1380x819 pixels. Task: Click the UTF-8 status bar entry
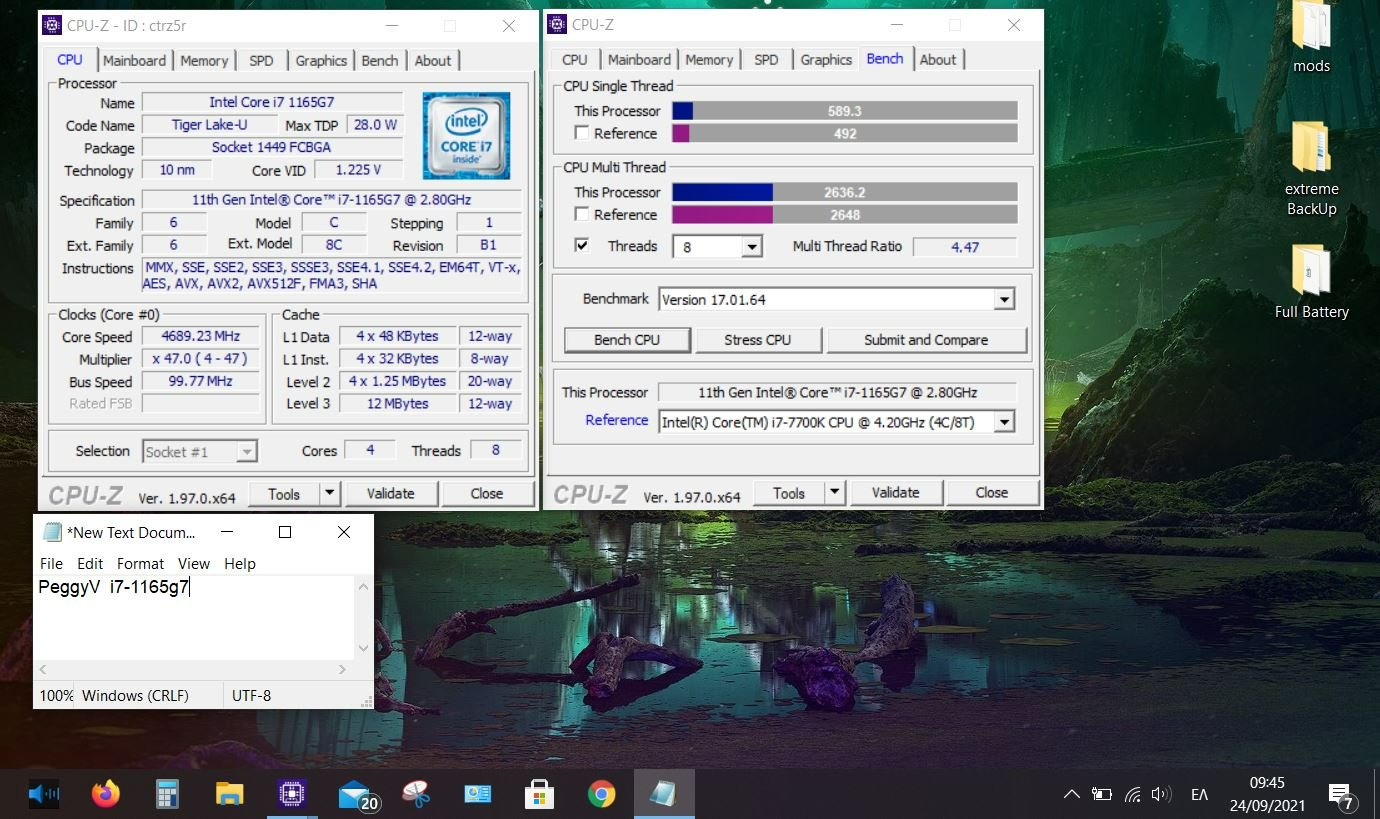(x=251, y=695)
